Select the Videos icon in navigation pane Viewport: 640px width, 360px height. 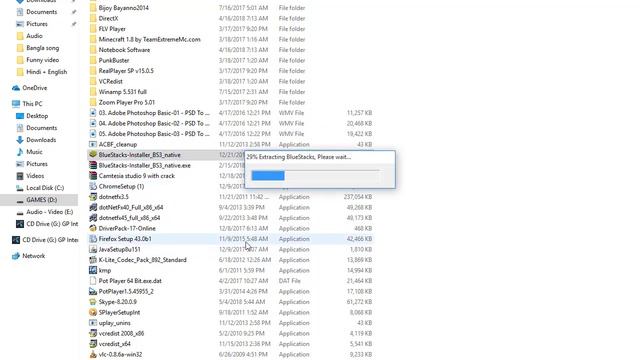(x=20, y=176)
